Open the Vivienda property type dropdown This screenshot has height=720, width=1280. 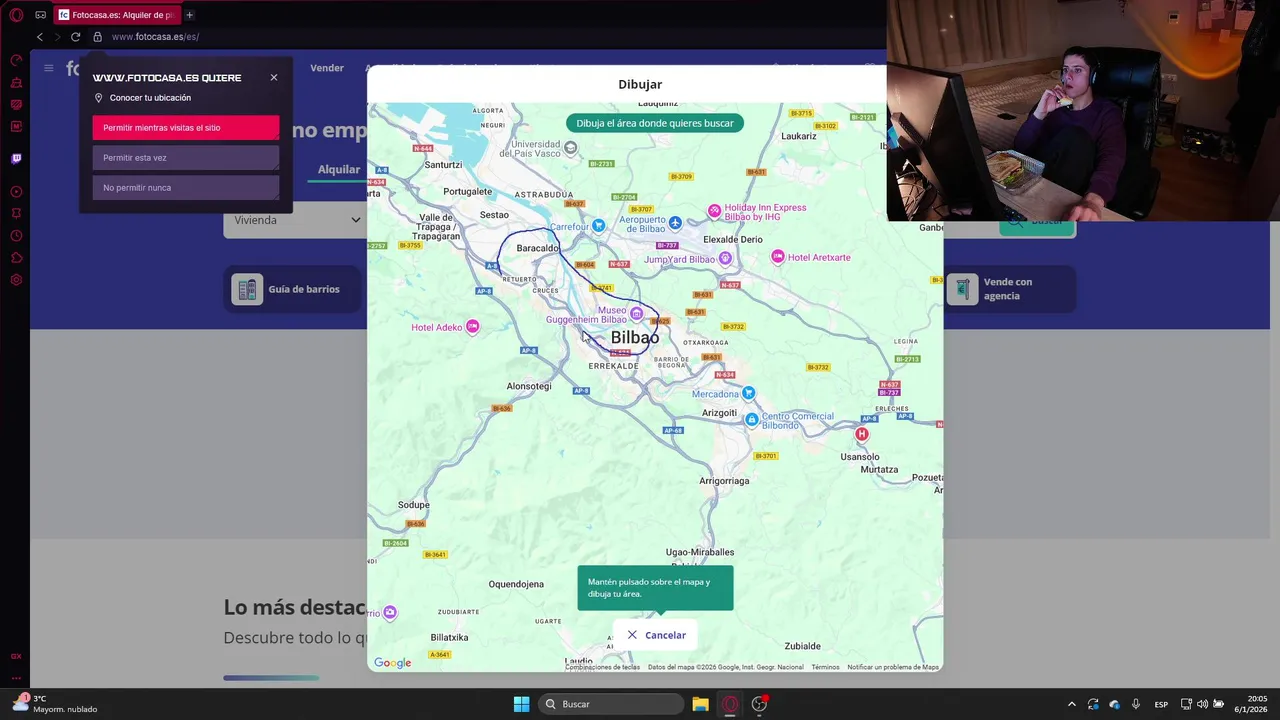pyautogui.click(x=297, y=220)
